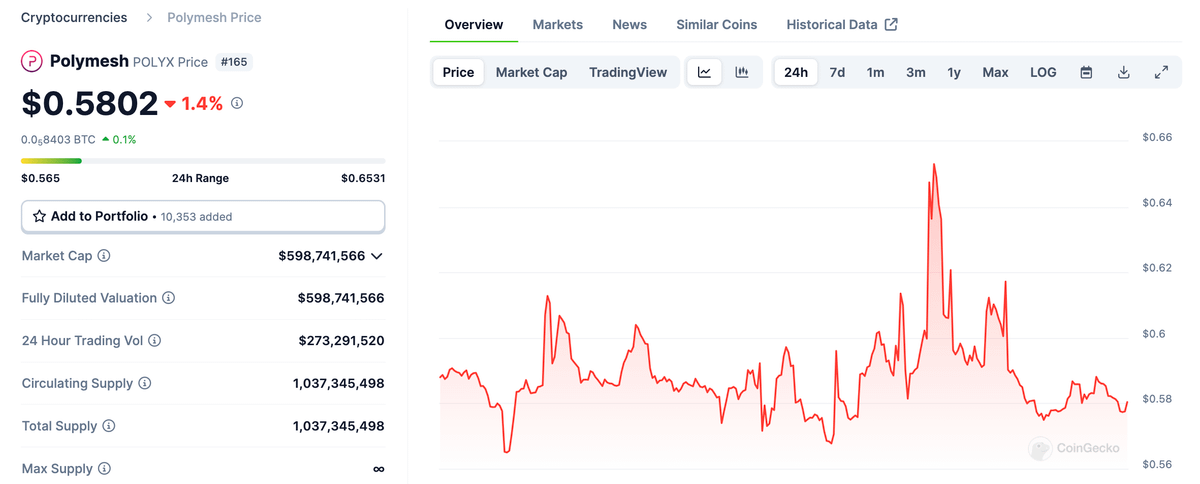This screenshot has height=484, width=1200.
Task: Click the Polymesh logo icon
Action: (x=33, y=62)
